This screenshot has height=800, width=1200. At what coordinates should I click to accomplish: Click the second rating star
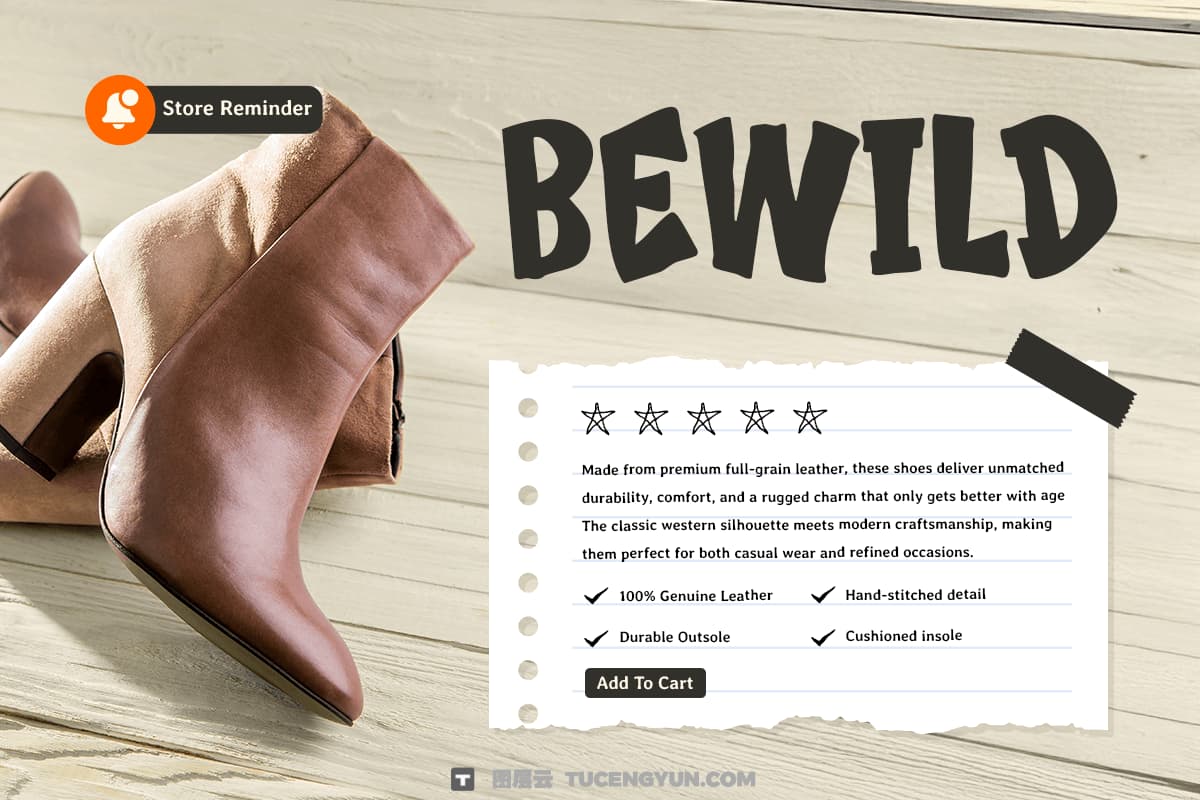coord(651,418)
